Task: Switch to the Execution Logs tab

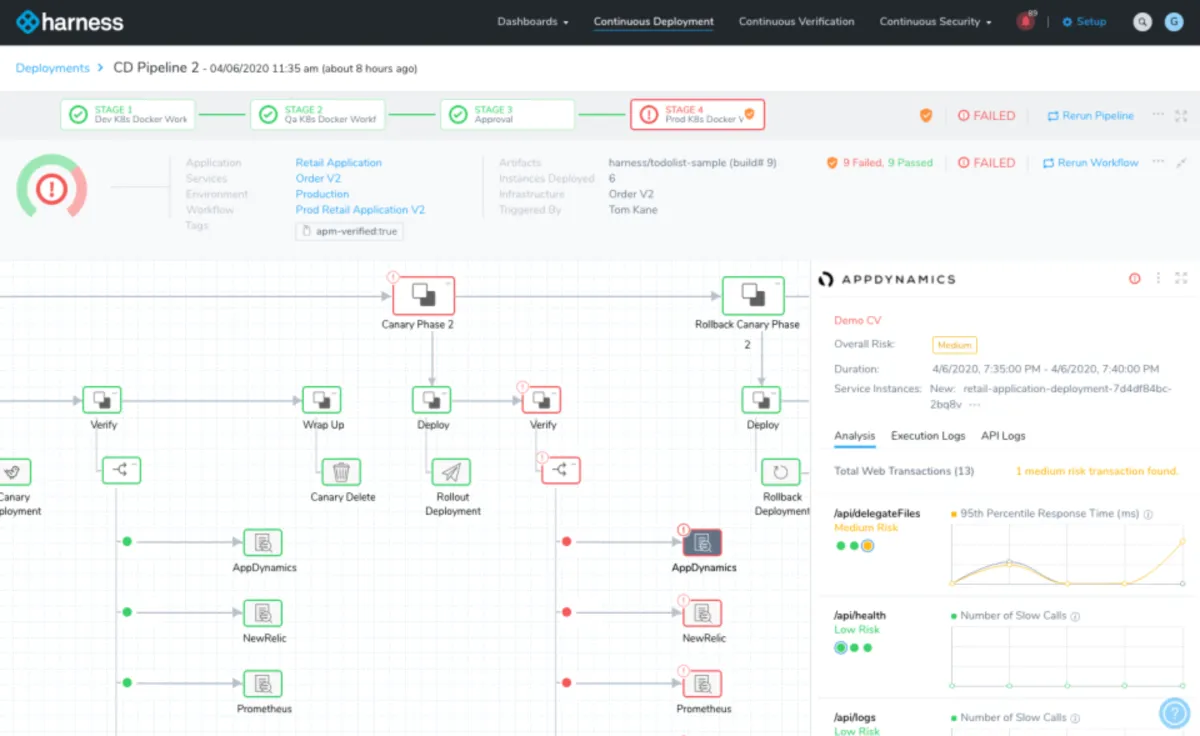Action: coord(928,436)
